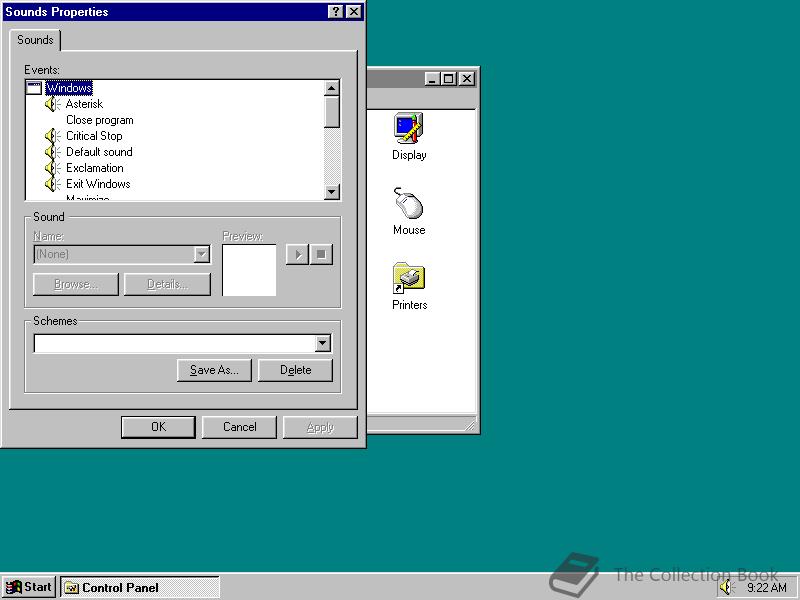Click the Control Panel taskbar button
Viewport: 800px width, 600px height.
coord(140,587)
